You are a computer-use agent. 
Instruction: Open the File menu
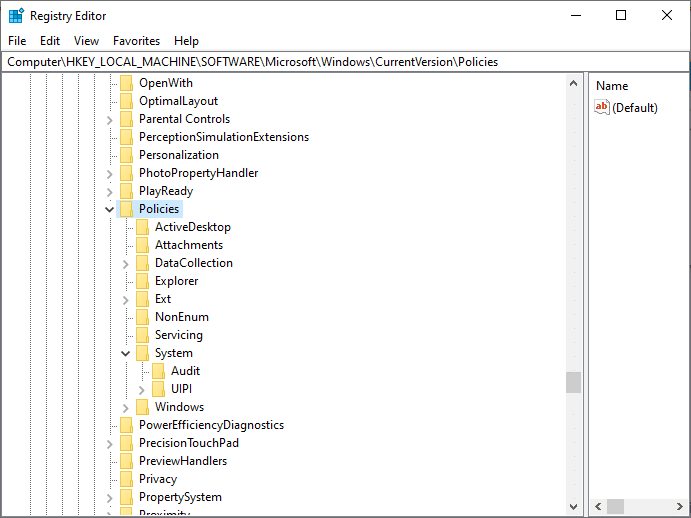coord(17,41)
